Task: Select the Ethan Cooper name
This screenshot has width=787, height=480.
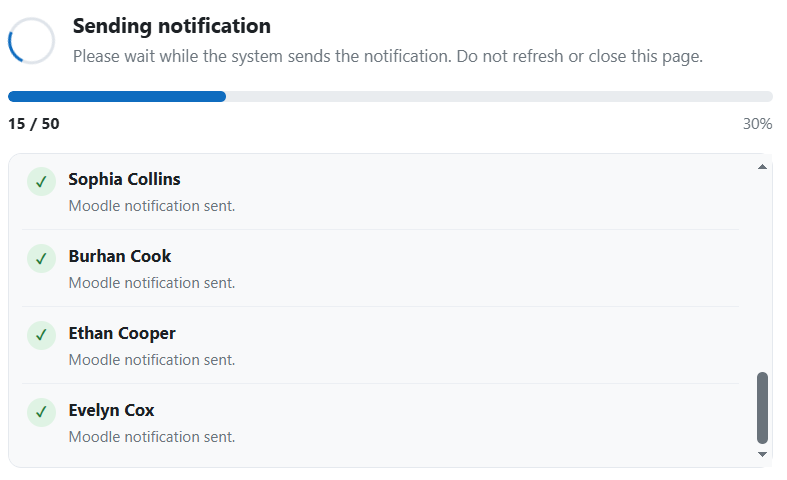Action: tap(122, 333)
